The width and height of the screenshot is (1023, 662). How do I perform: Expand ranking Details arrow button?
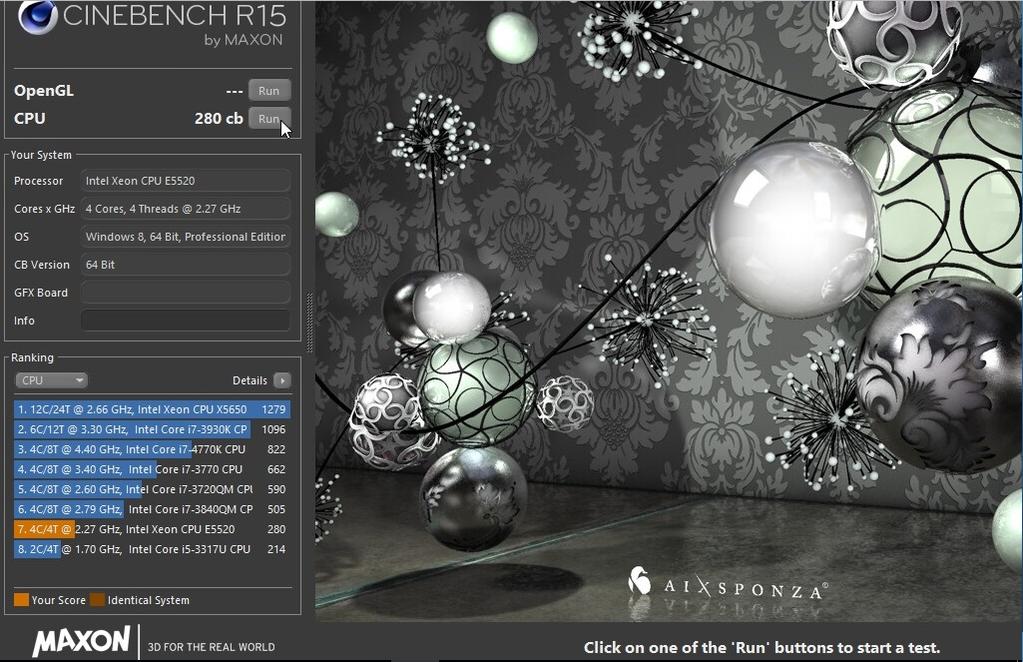coord(282,380)
